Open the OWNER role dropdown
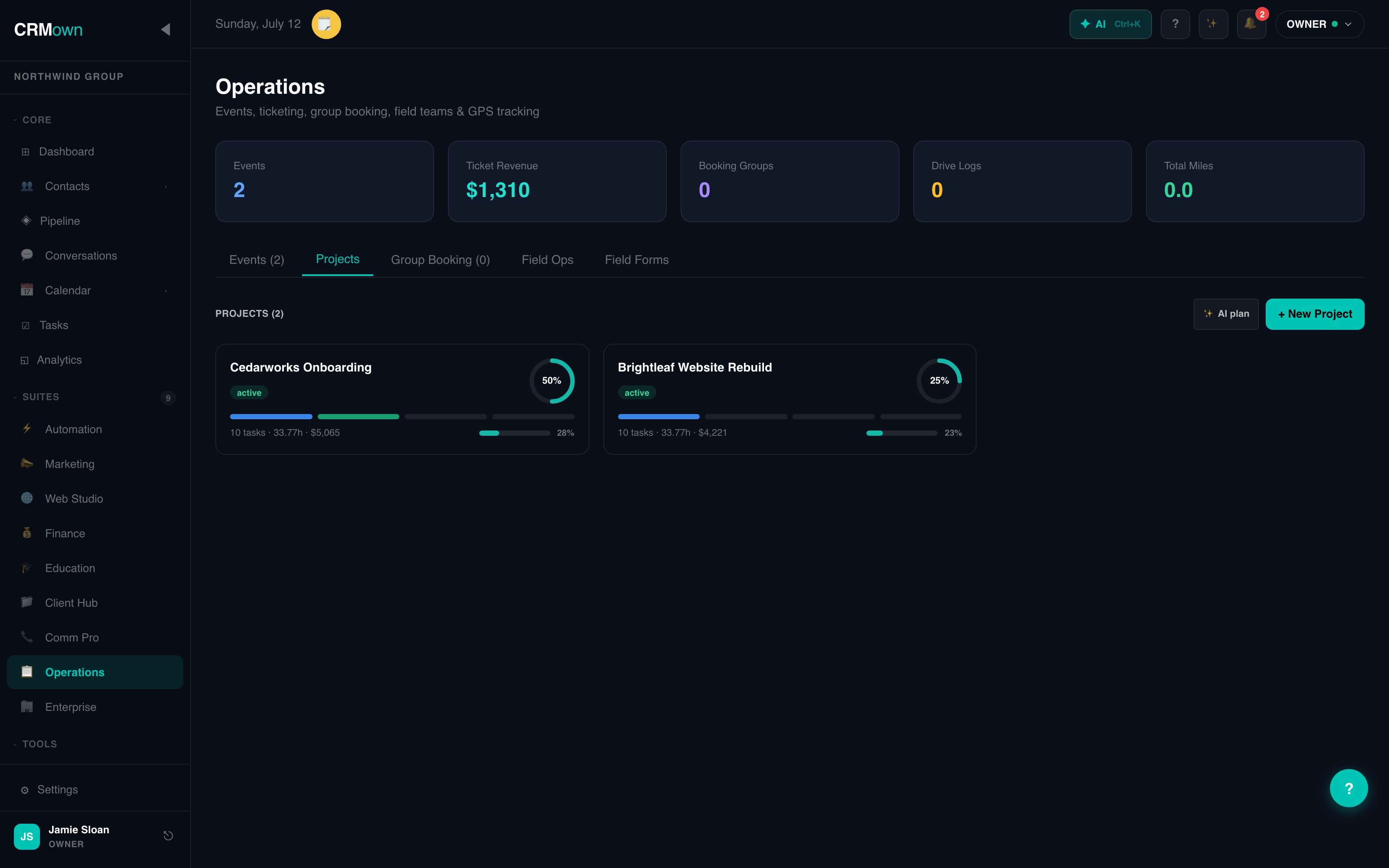The image size is (1389, 868). point(1319,24)
